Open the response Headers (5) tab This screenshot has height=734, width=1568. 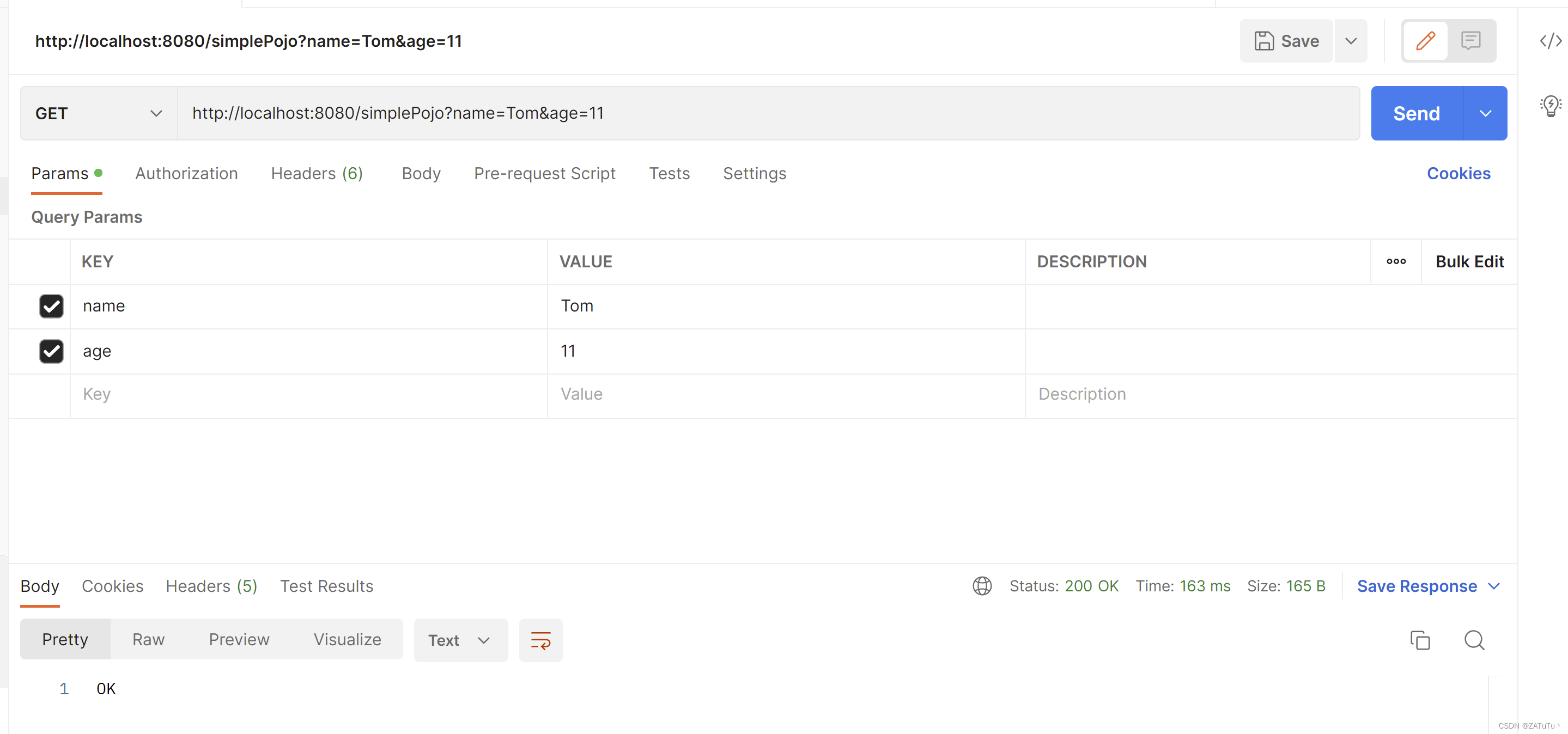click(211, 586)
